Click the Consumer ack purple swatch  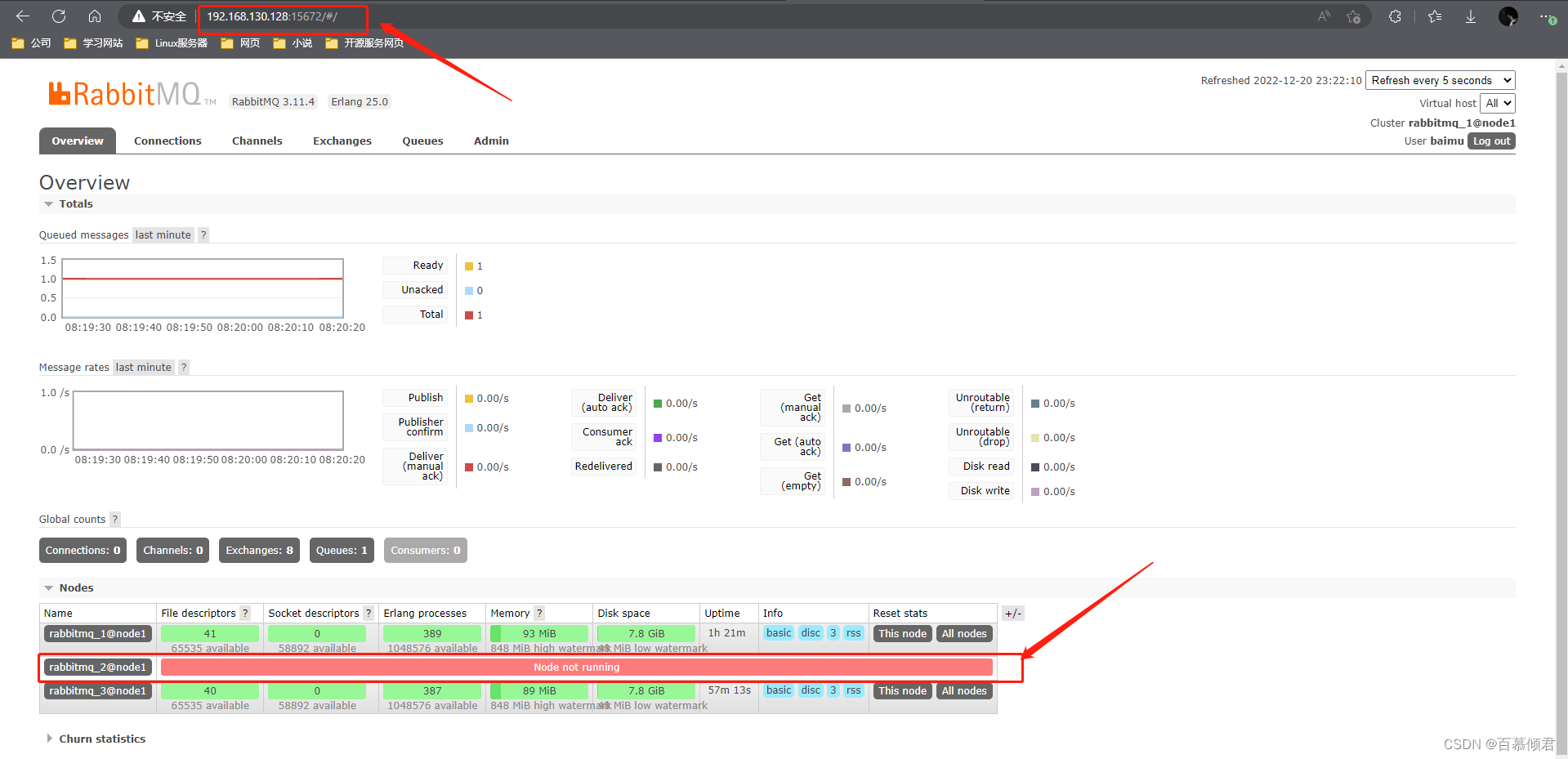coord(658,438)
